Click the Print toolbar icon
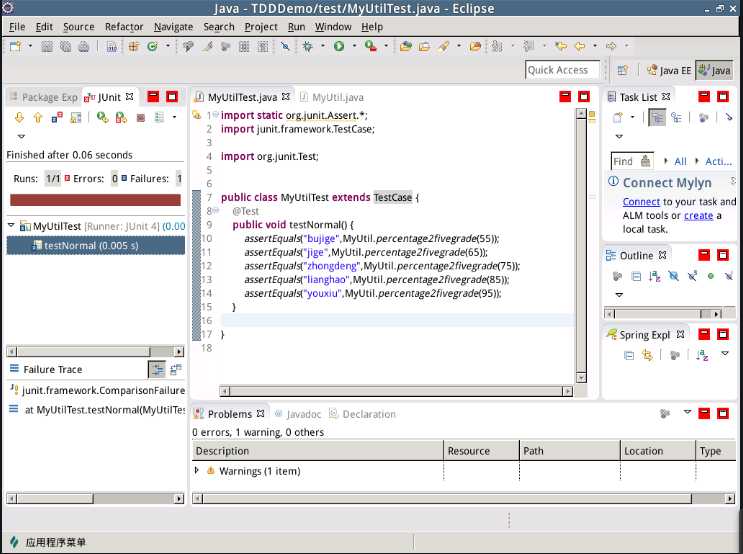Viewport: 743px width, 554px height. 83,46
